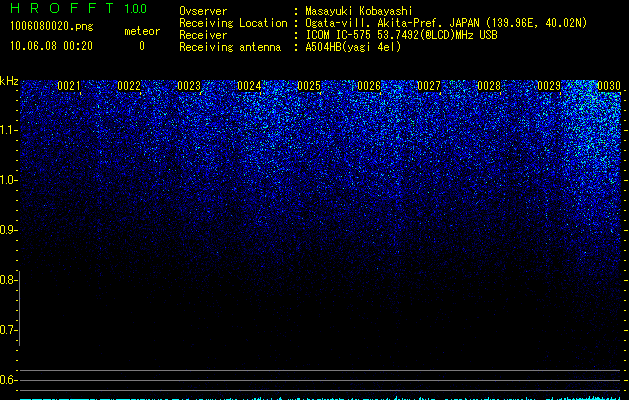
Task: Click the 0.8 kHz axis label
Action: click(x=8, y=280)
